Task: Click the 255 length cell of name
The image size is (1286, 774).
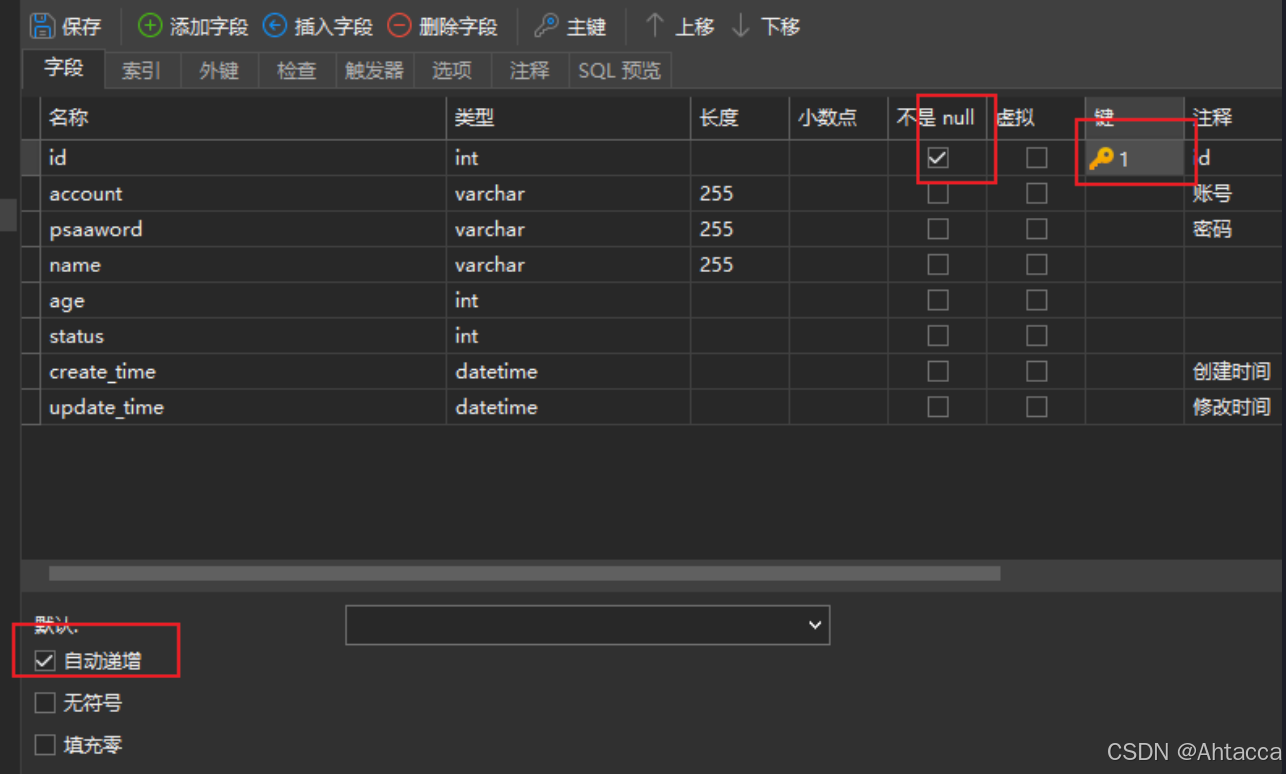Action: click(740, 265)
